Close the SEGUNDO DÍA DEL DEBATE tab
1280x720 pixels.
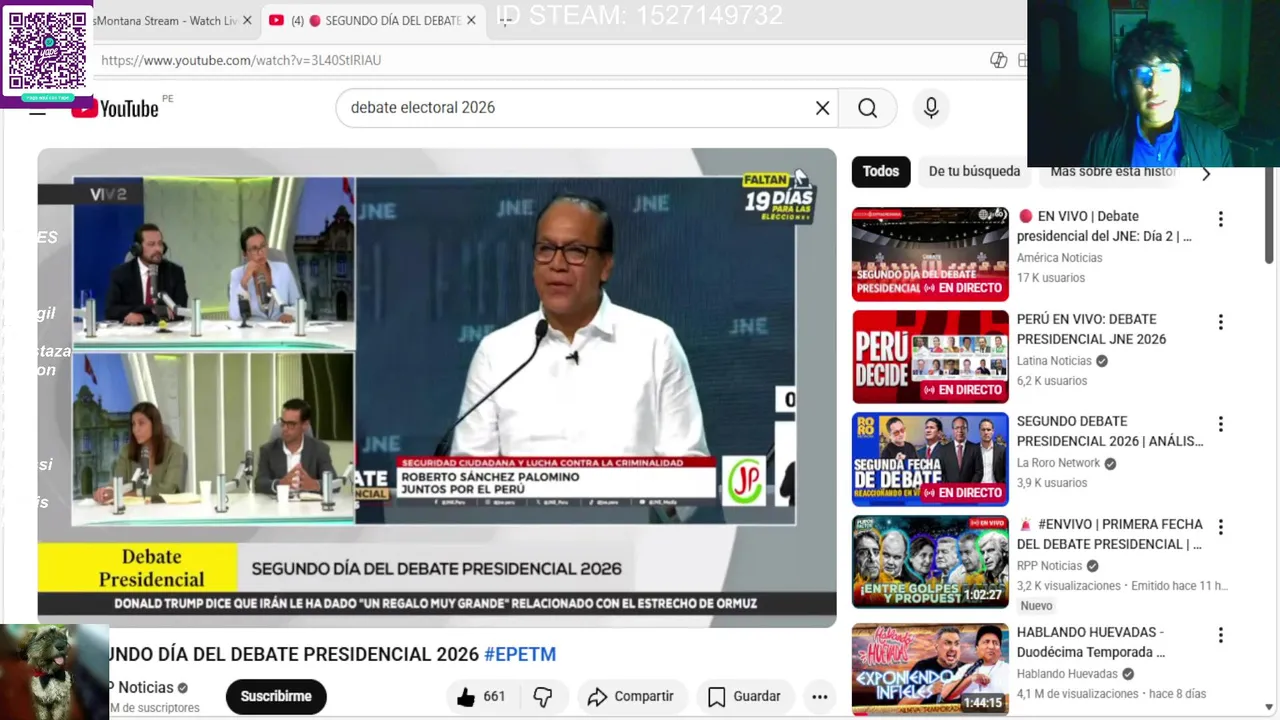pyautogui.click(x=471, y=20)
